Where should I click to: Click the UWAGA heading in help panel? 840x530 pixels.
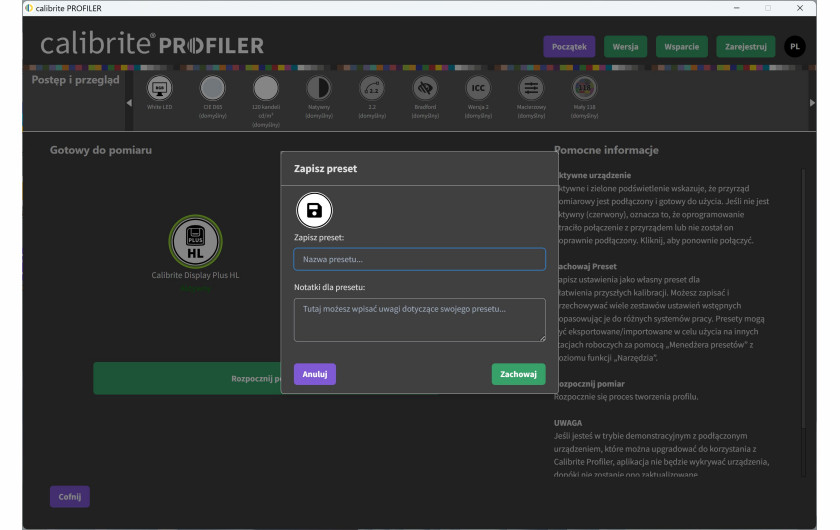(568, 423)
